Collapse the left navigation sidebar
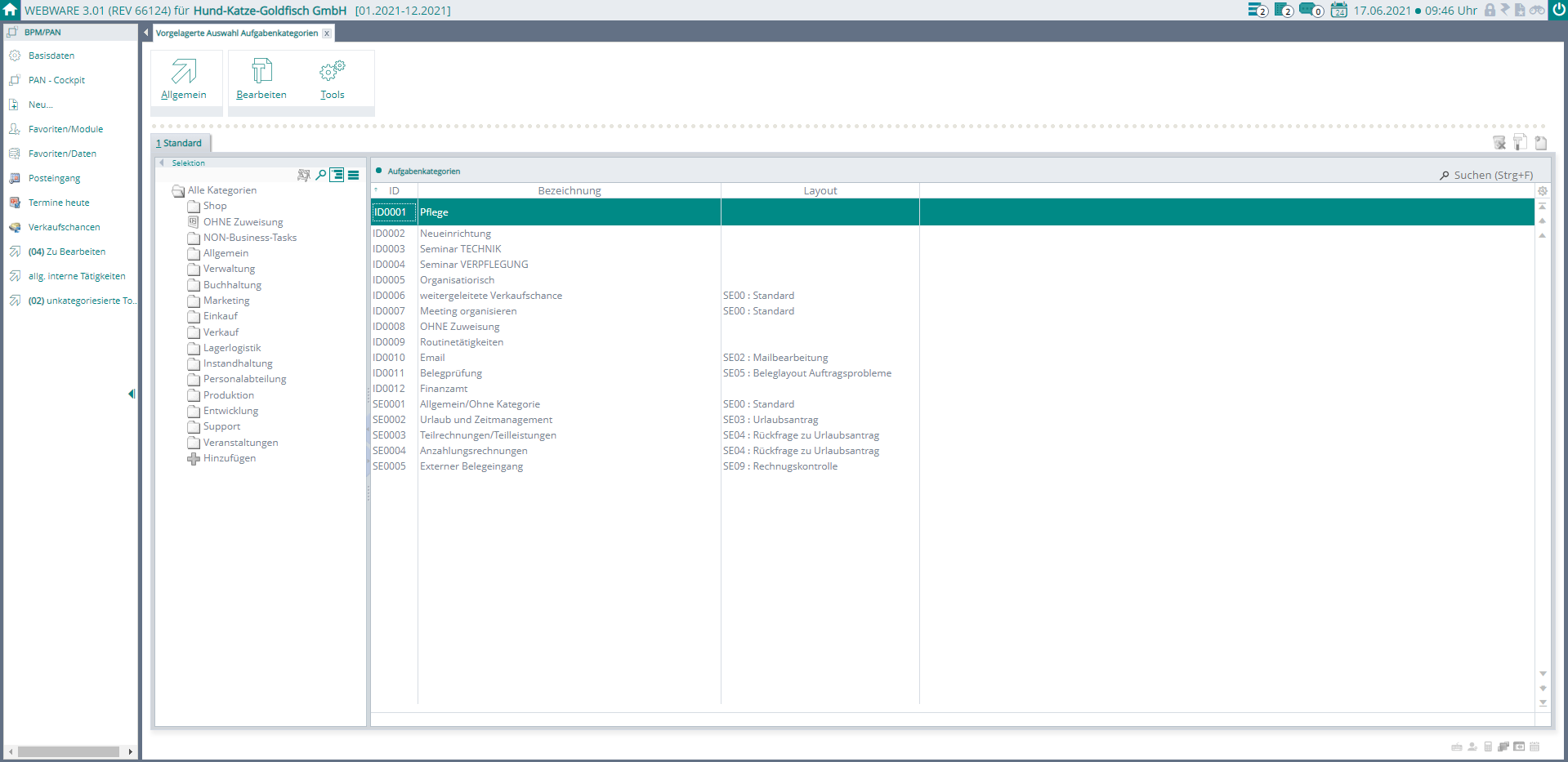1568x762 pixels. 131,394
